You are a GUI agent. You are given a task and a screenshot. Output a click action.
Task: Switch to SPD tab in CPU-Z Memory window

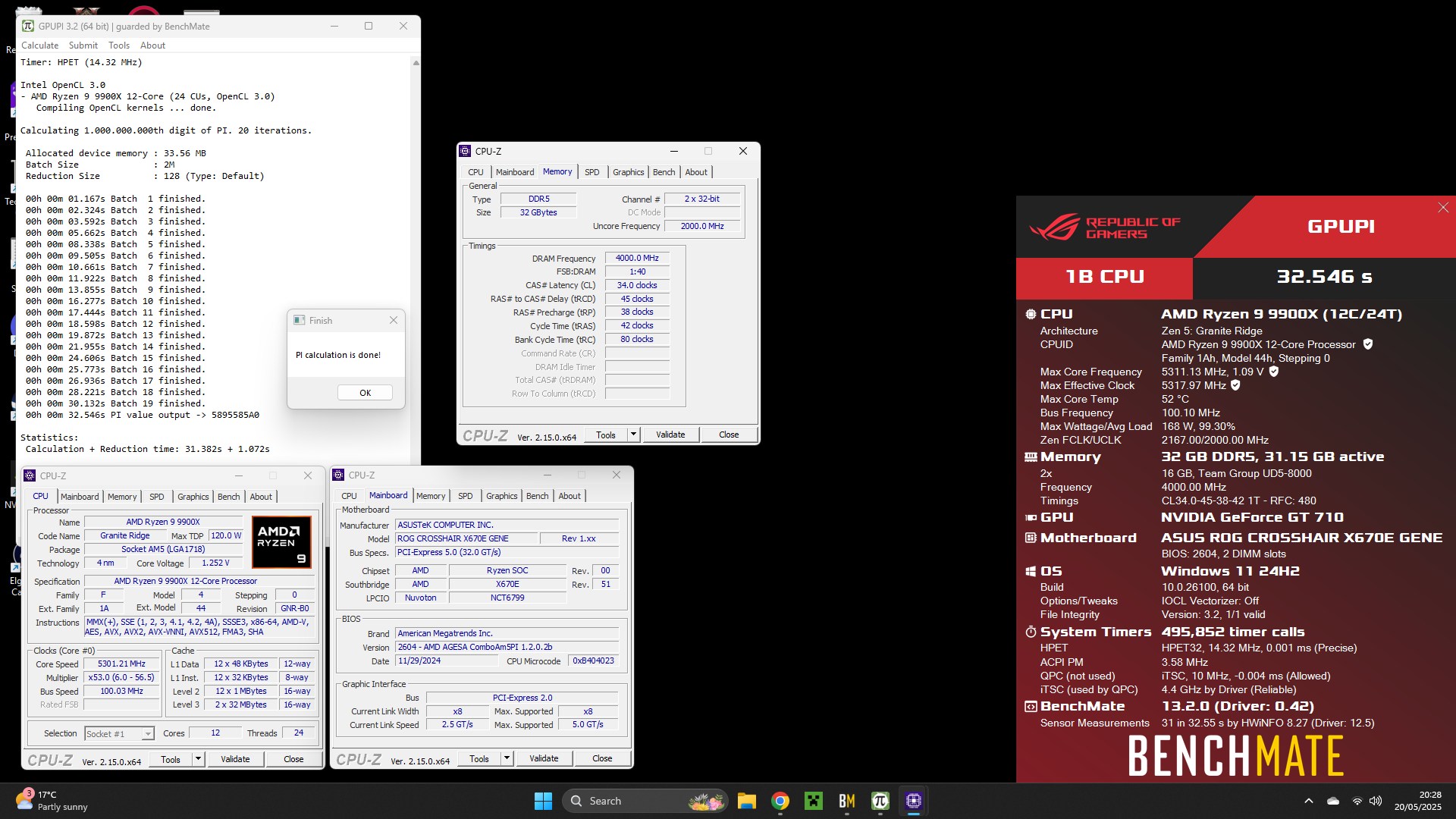point(591,172)
